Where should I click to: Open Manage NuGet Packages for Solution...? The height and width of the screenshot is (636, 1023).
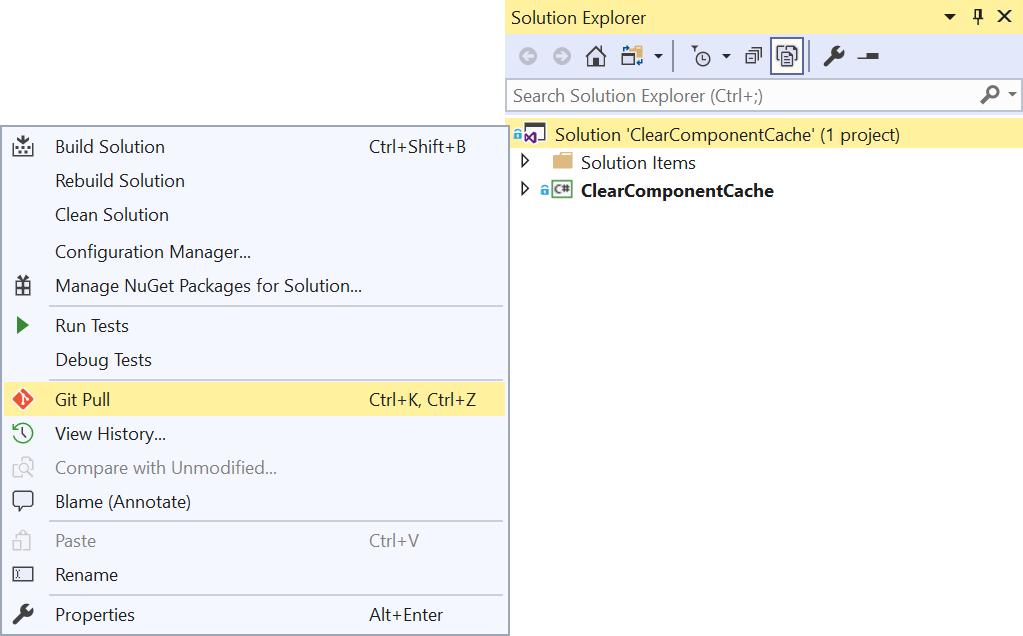click(254, 286)
